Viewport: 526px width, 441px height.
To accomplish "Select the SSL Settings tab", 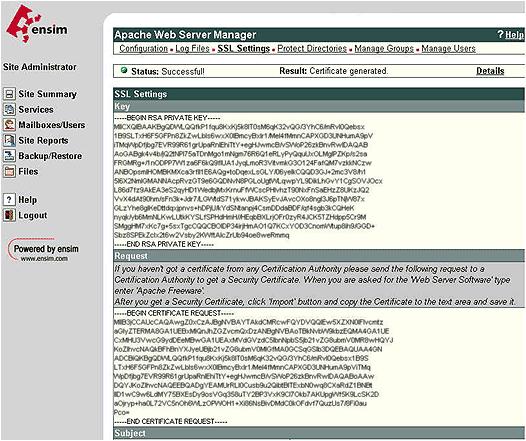I will pos(244,49).
